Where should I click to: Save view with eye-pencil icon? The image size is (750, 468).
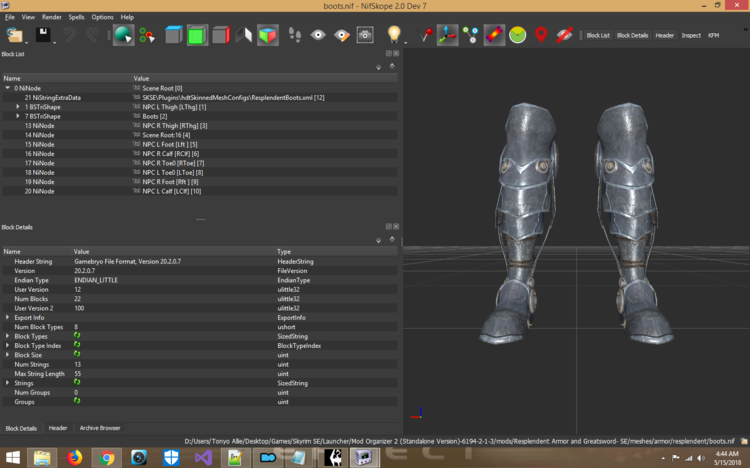342,35
